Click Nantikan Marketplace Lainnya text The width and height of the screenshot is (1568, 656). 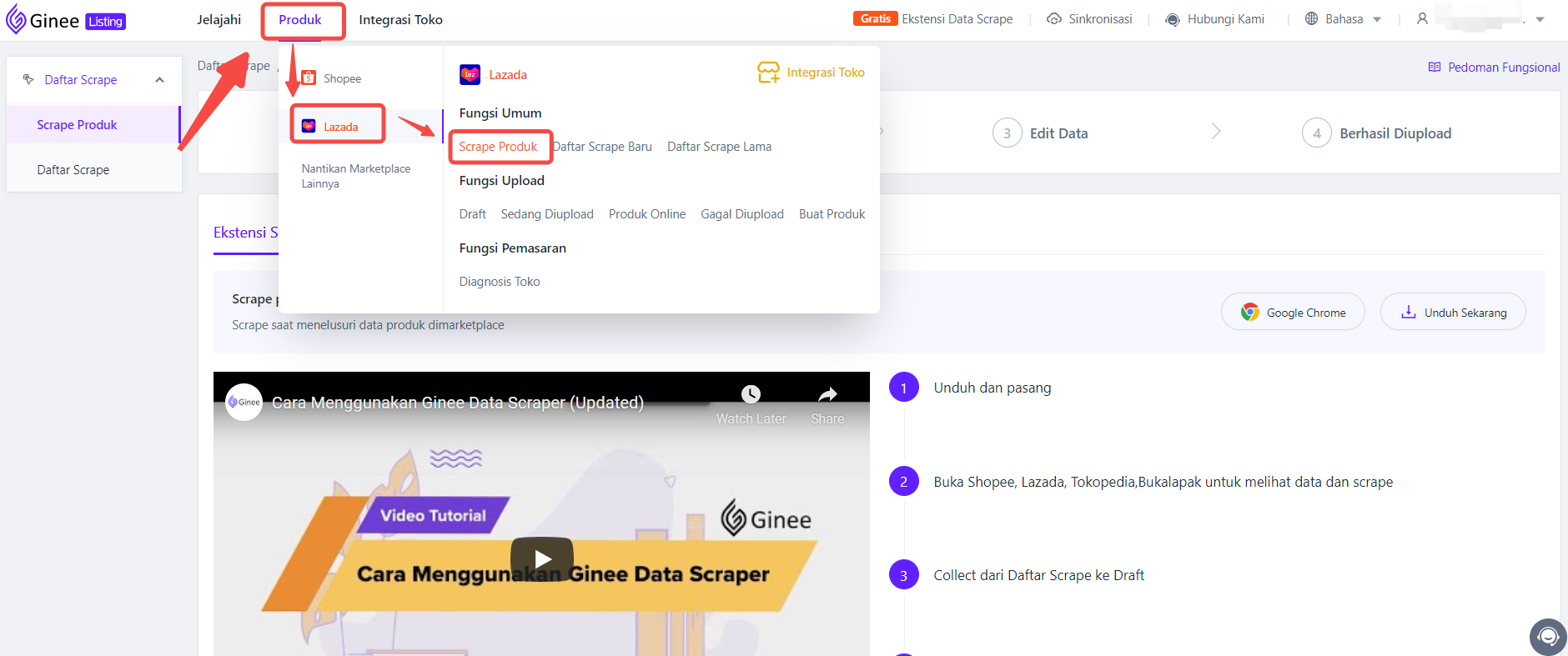pyautogui.click(x=356, y=176)
